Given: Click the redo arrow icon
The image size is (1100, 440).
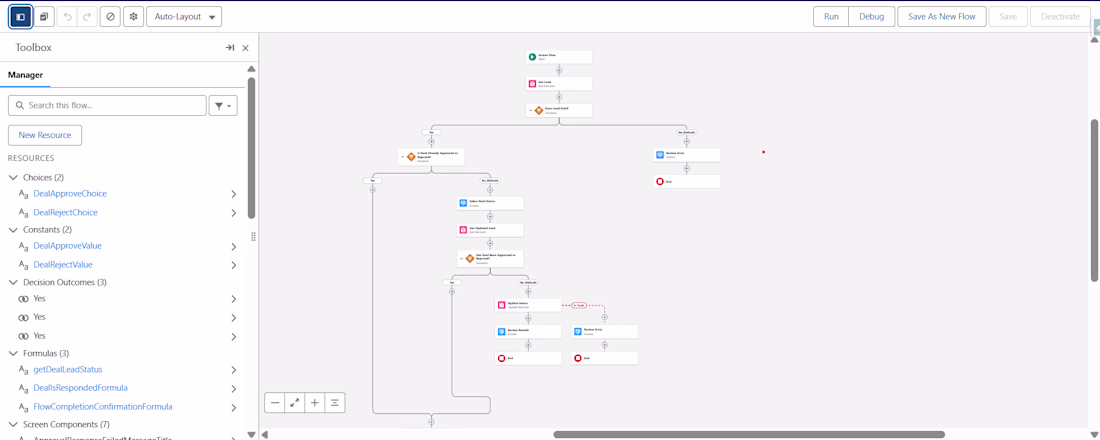Looking at the screenshot, I should click(x=87, y=16).
